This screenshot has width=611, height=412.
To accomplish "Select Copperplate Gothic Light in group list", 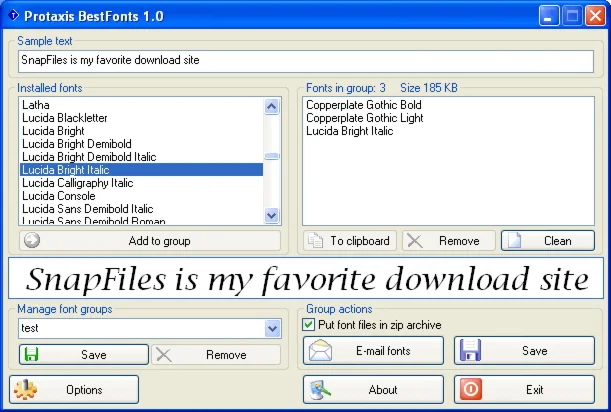I will click(448, 118).
